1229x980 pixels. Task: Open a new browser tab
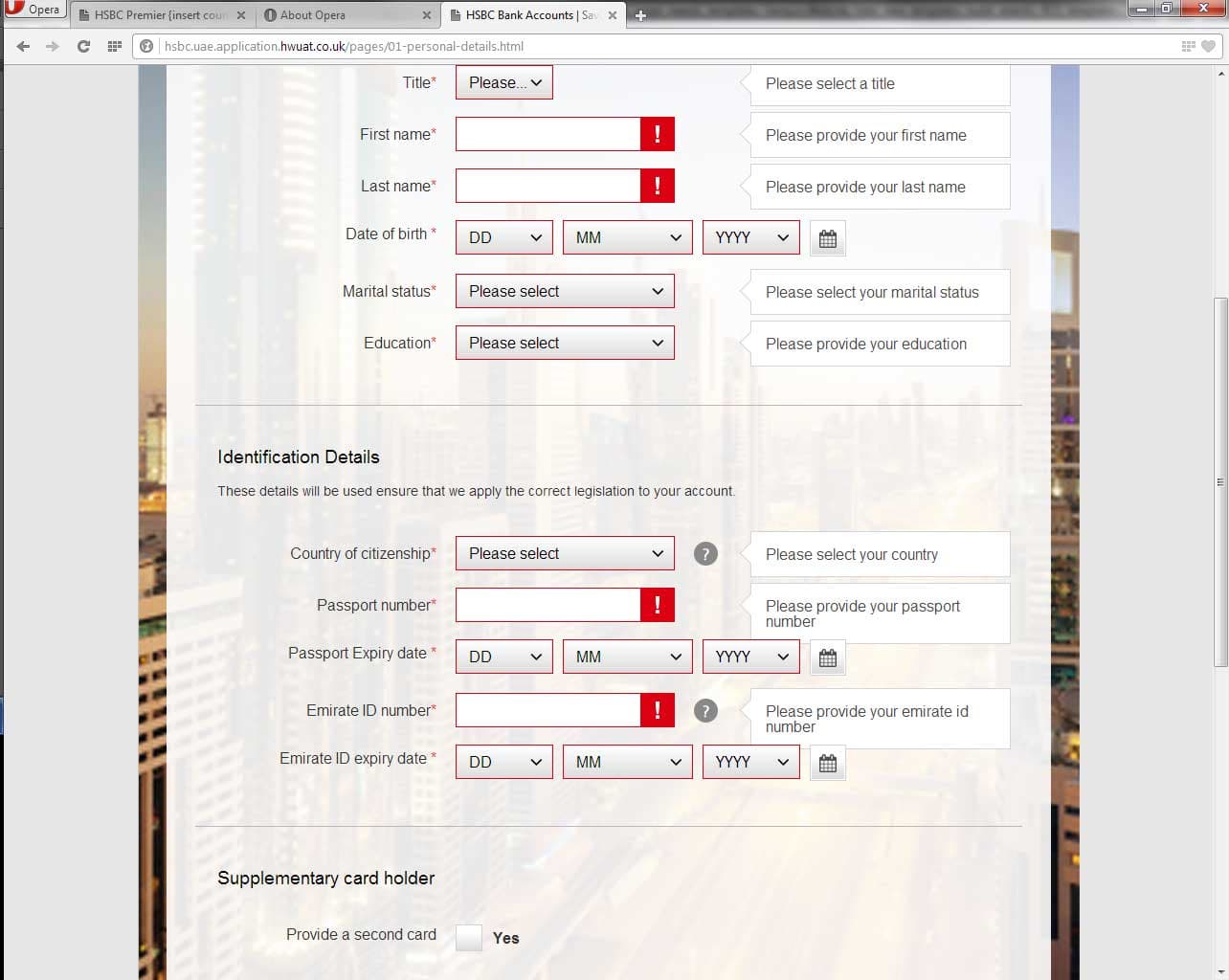pos(640,14)
